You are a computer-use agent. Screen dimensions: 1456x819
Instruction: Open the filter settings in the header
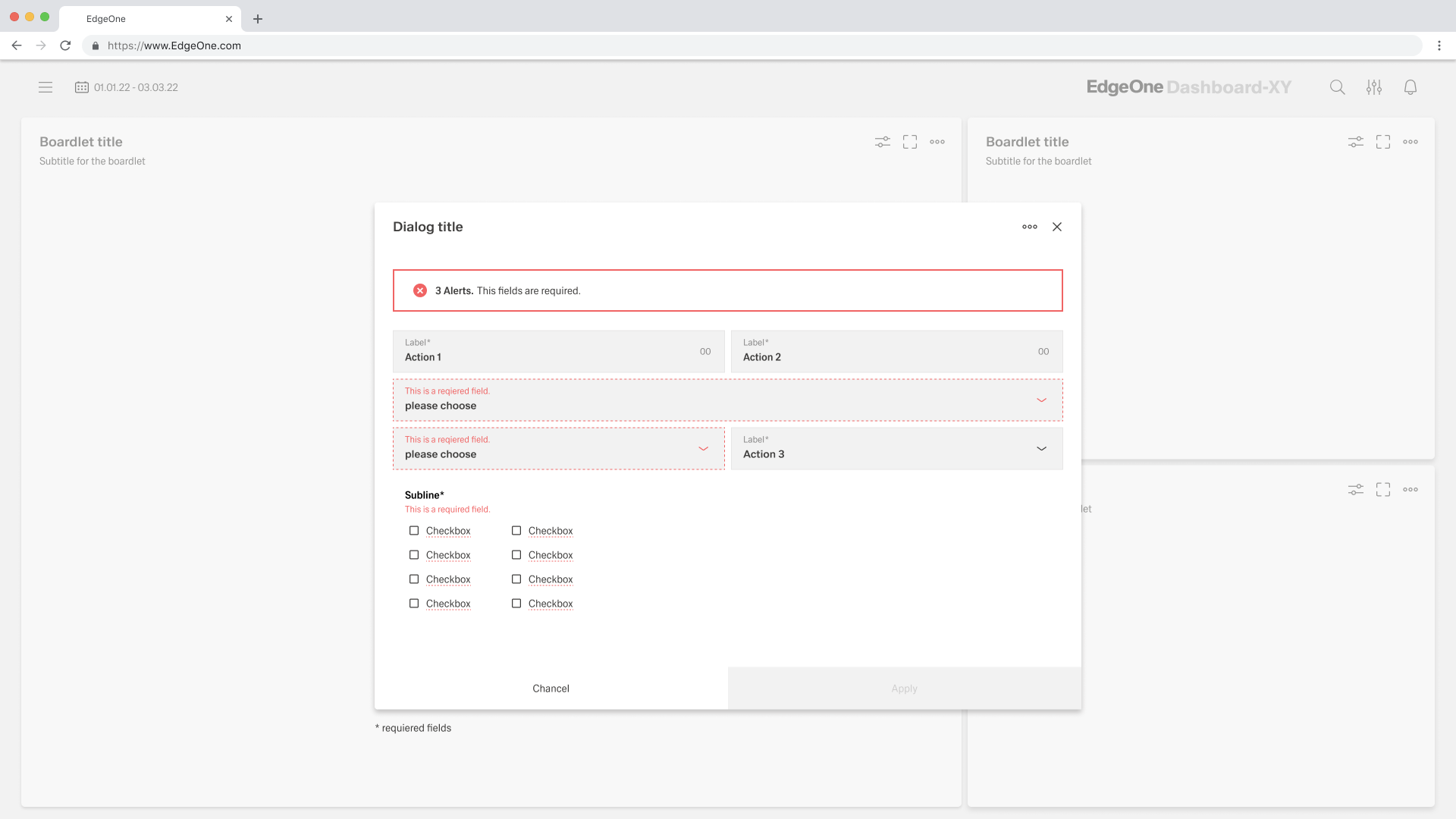(x=1373, y=87)
